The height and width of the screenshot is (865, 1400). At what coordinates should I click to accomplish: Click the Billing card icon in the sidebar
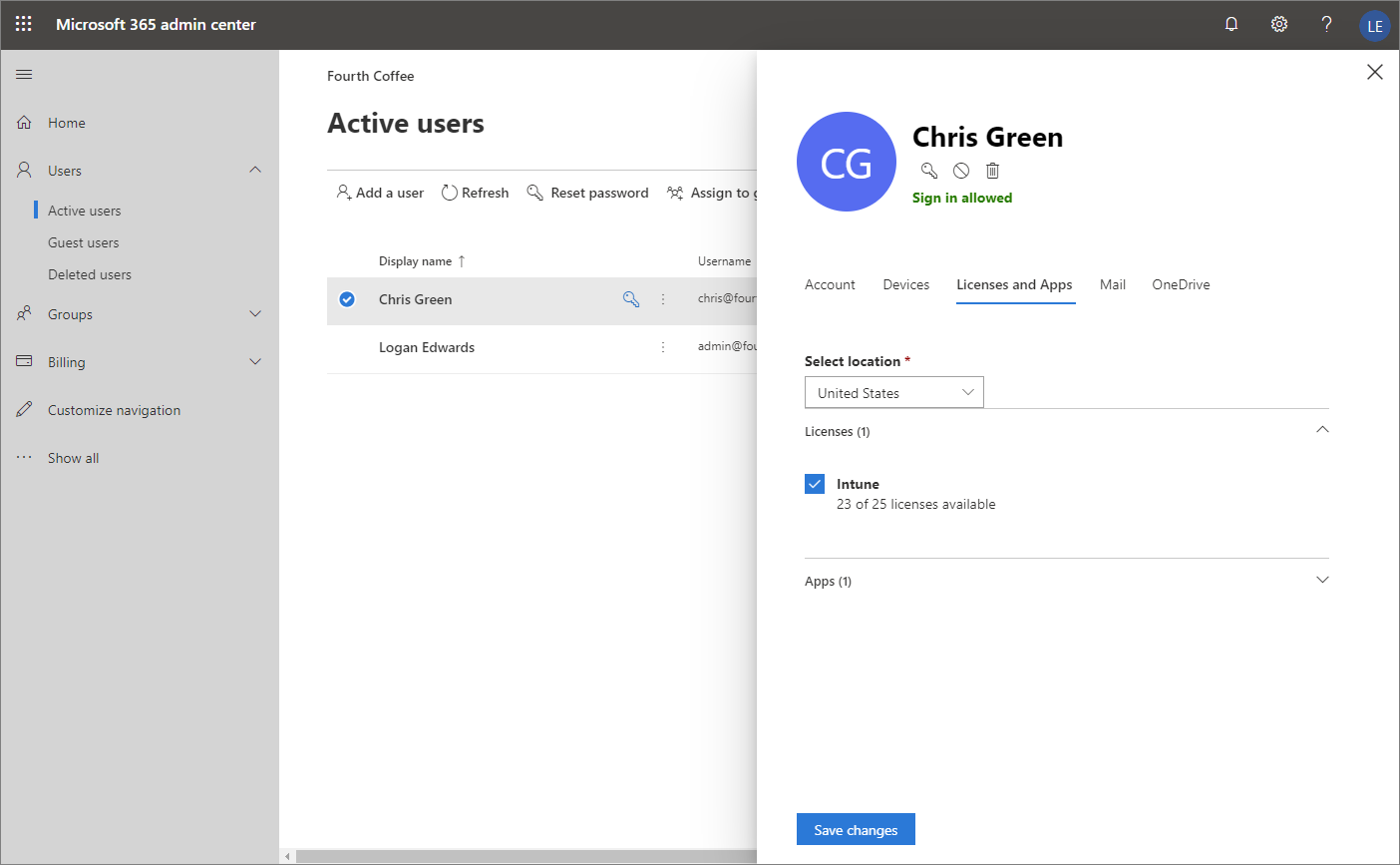pos(25,361)
